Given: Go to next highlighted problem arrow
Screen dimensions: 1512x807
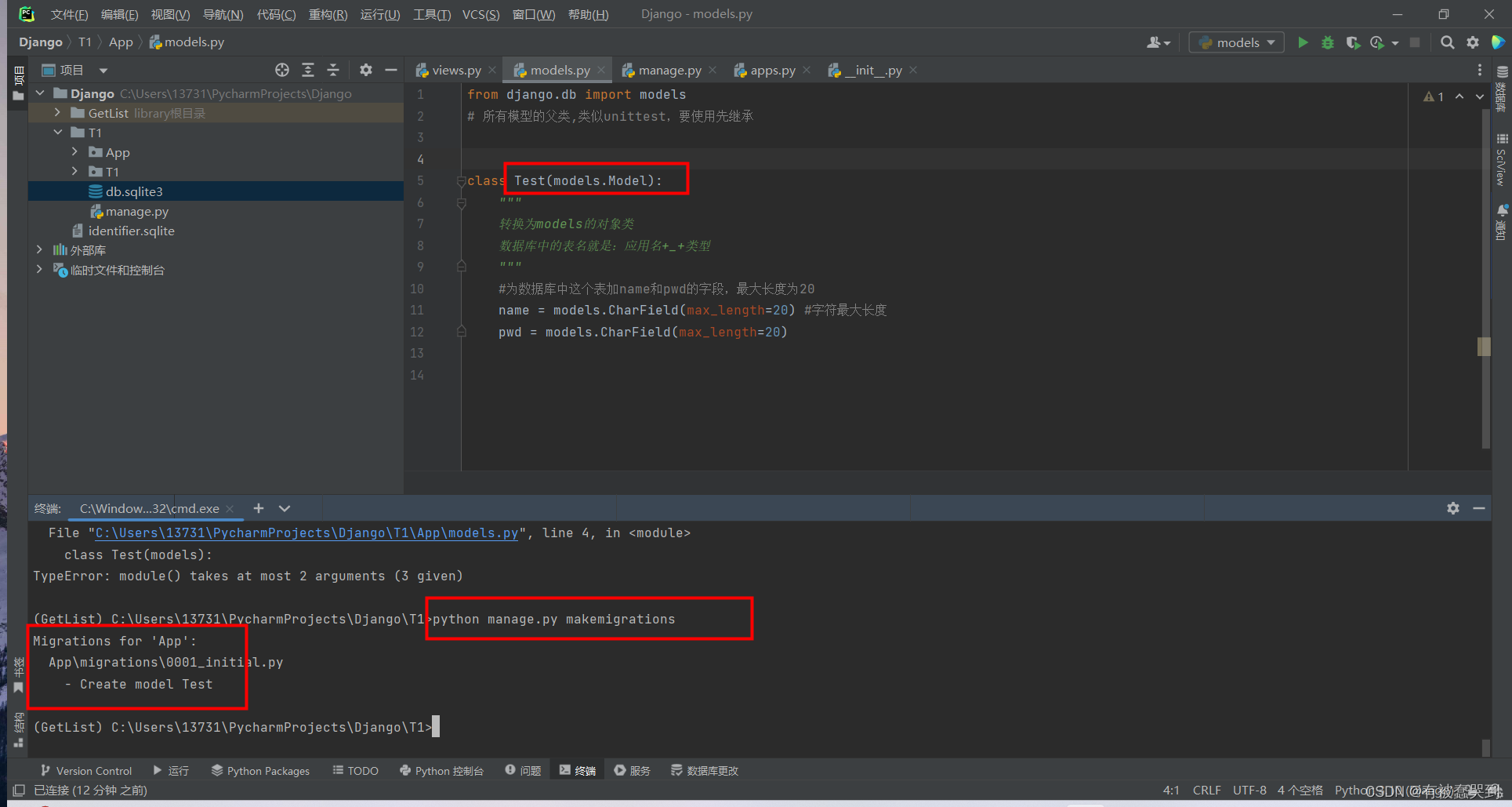Looking at the screenshot, I should [x=1480, y=96].
